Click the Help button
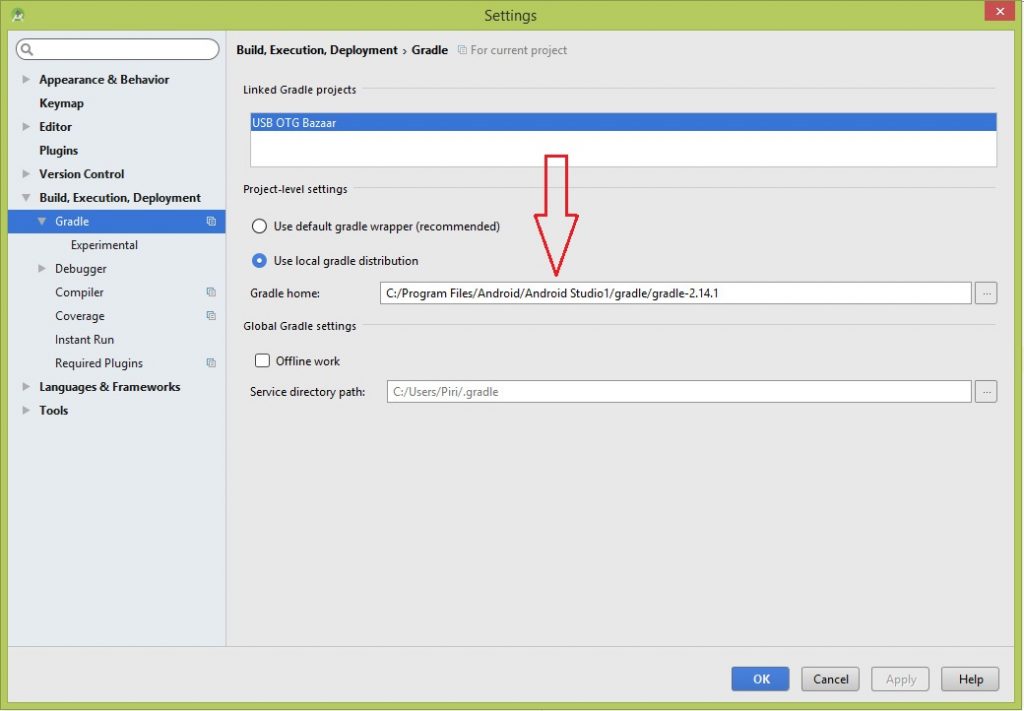 pos(969,678)
